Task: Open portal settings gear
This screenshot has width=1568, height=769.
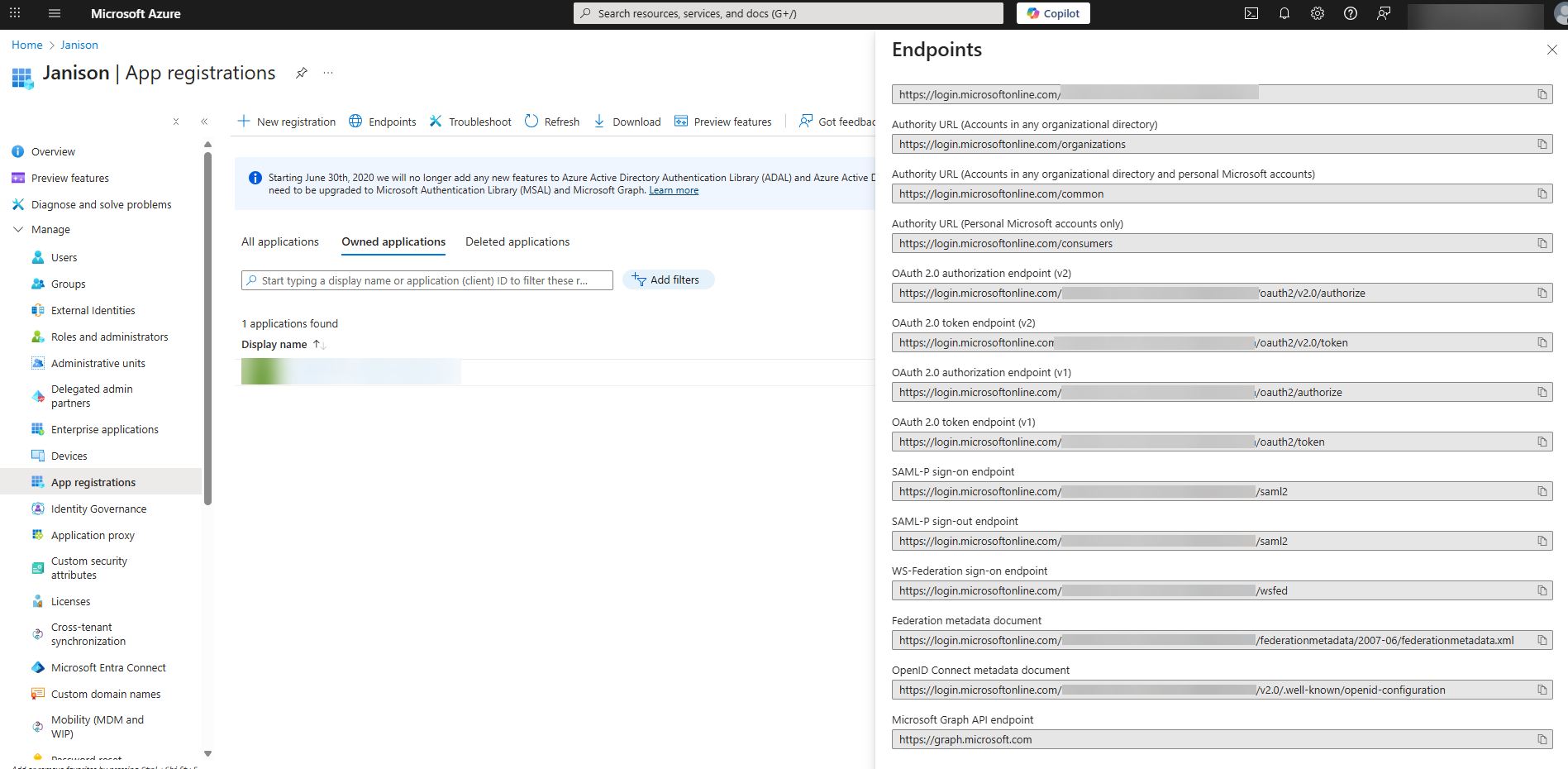Action: 1318,13
